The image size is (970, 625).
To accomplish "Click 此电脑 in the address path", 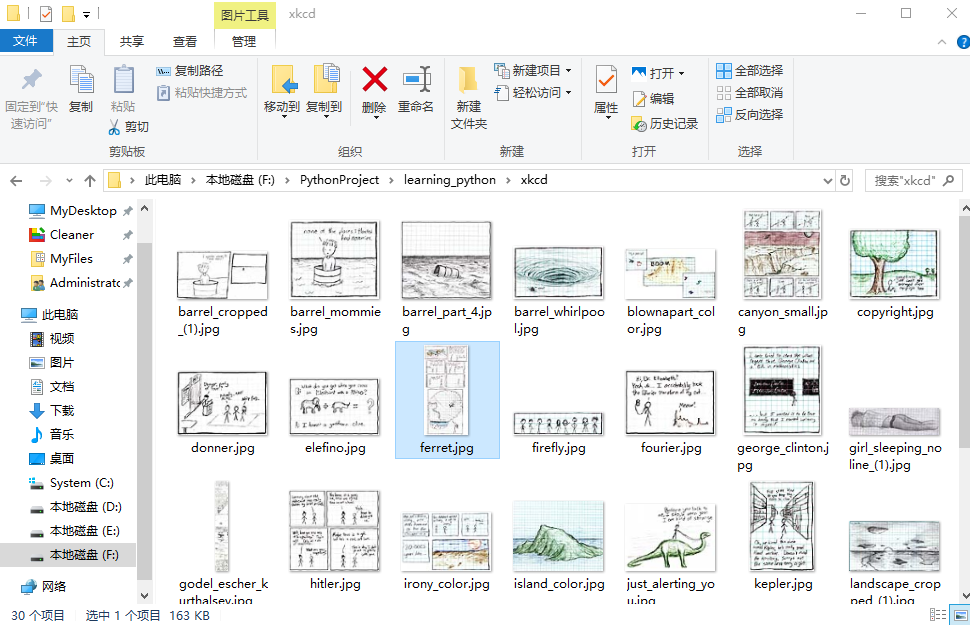I will 163,180.
